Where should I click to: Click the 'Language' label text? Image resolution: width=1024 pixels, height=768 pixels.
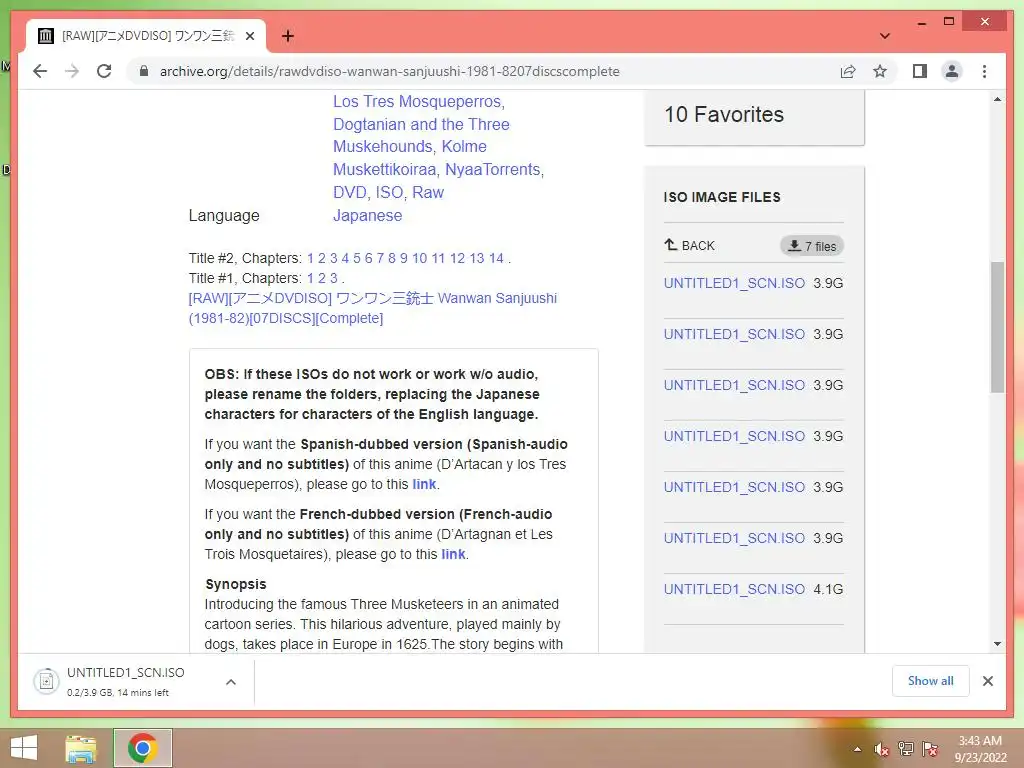[x=224, y=216]
